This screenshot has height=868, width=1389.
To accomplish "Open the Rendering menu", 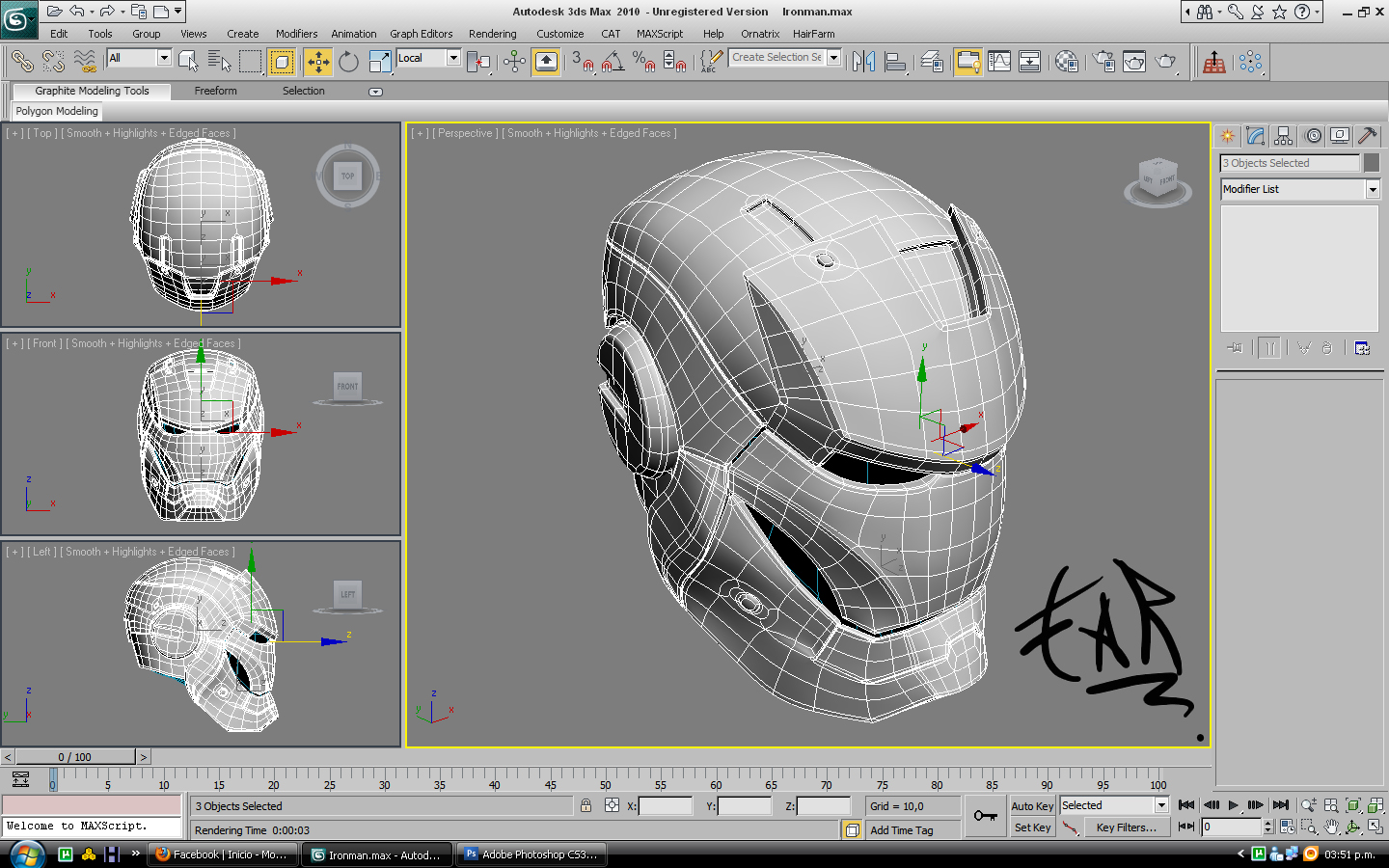I will pos(492,34).
